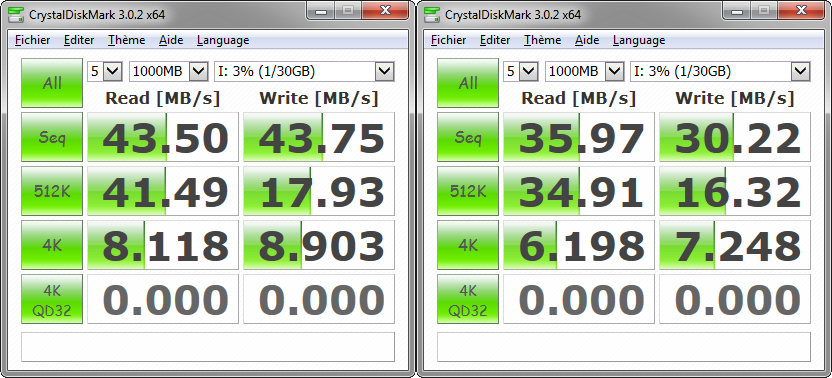Open Aide menu in left window
Viewport: 832px width, 378px height.
pos(171,40)
